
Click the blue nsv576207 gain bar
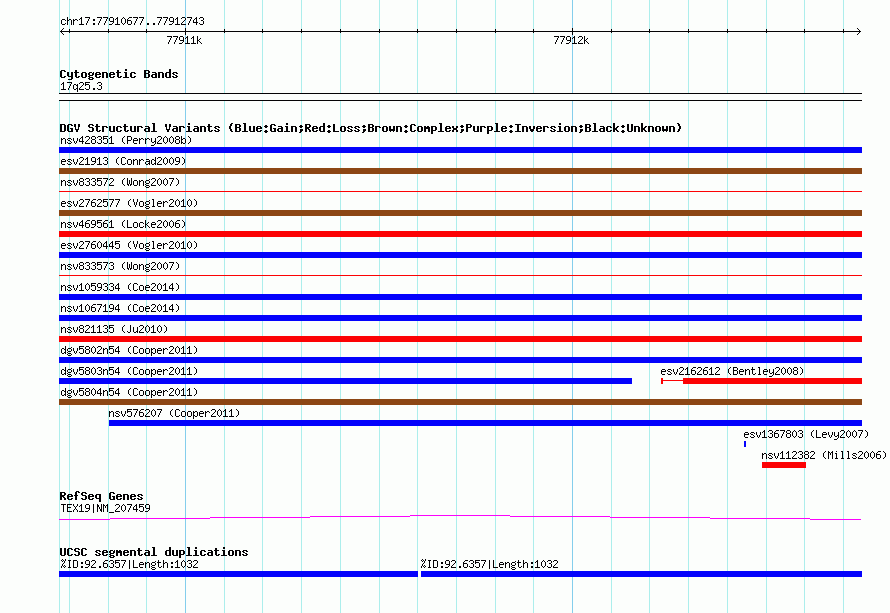[485, 423]
